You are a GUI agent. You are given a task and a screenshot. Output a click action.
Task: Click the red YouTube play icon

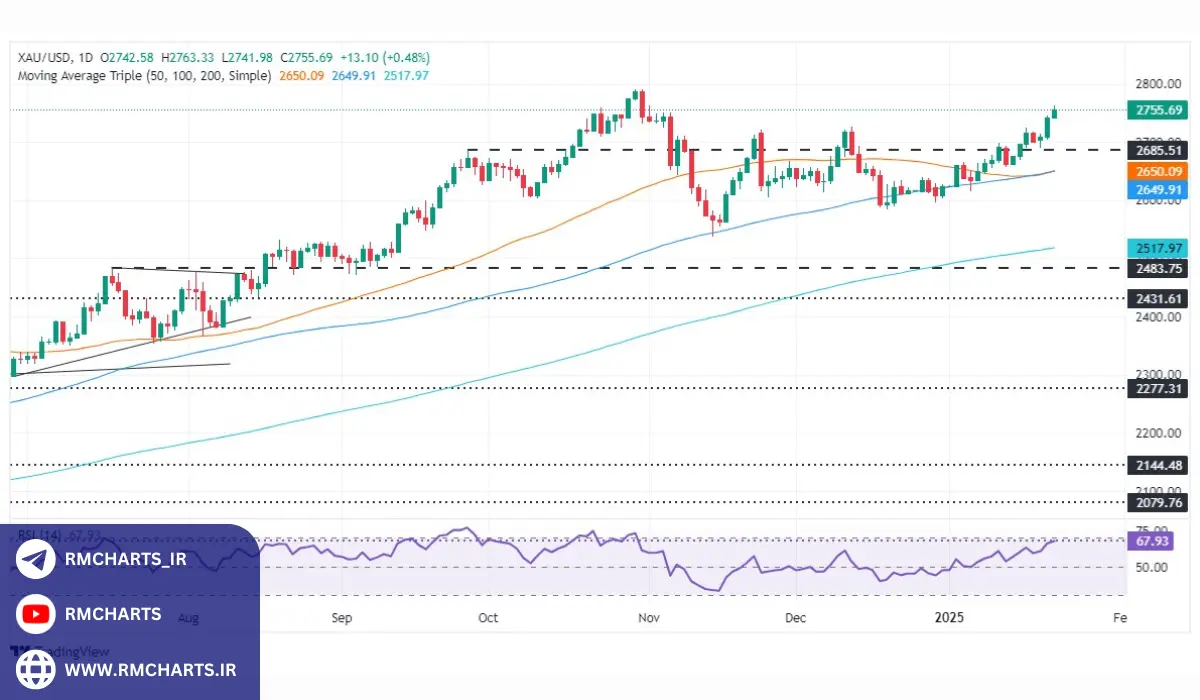[x=36, y=614]
